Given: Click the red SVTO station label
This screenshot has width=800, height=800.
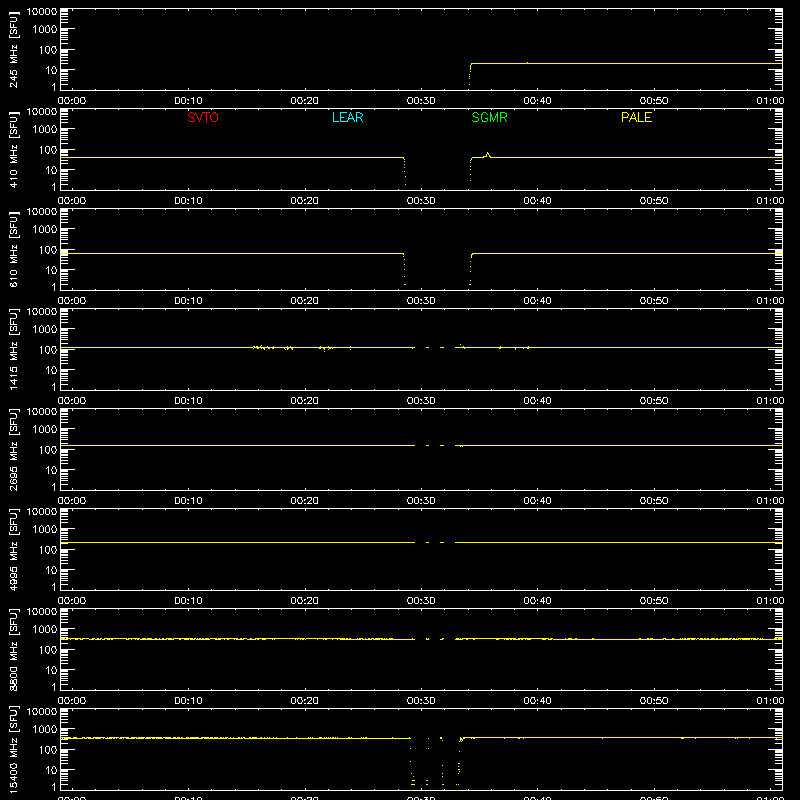Looking at the screenshot, I should tap(203, 117).
